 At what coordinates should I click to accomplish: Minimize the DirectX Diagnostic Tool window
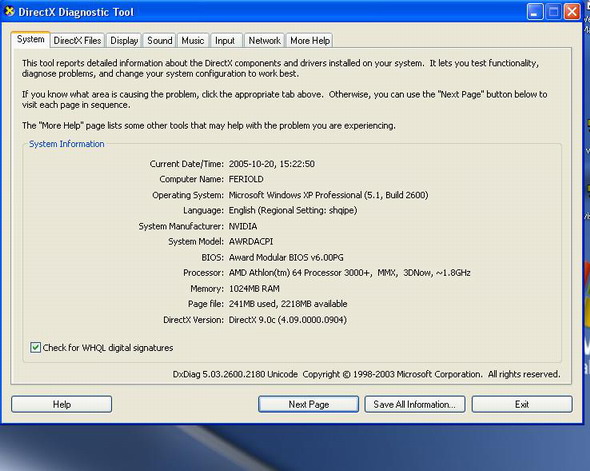point(535,12)
